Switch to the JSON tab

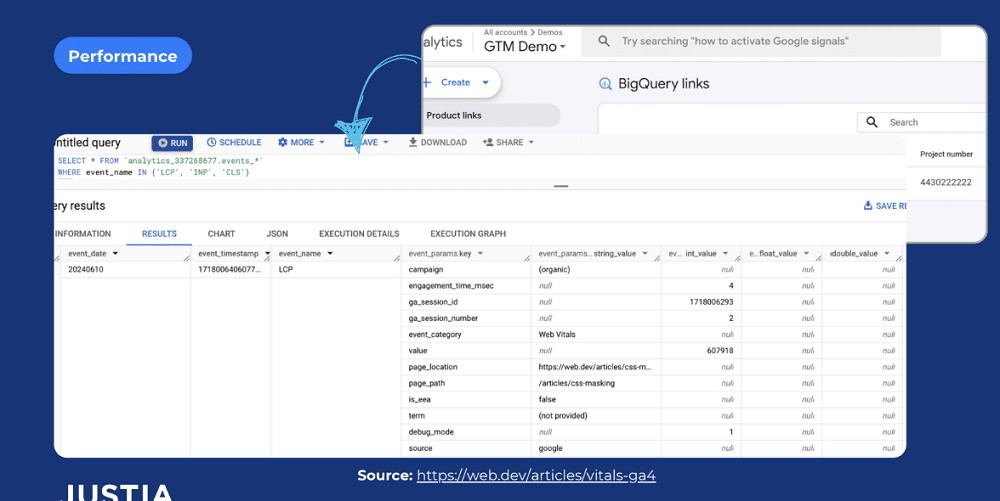(277, 234)
